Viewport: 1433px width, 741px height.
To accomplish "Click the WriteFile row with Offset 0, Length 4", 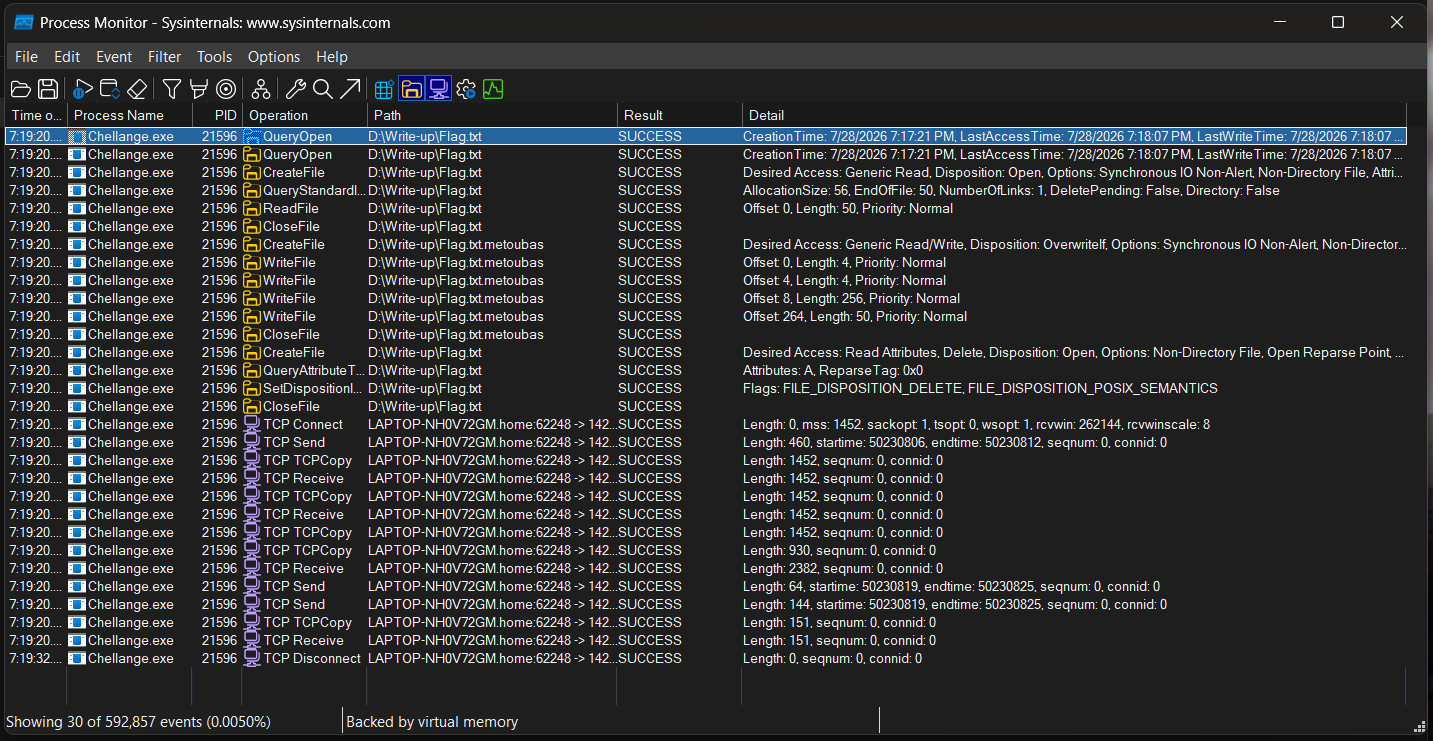I will point(706,262).
